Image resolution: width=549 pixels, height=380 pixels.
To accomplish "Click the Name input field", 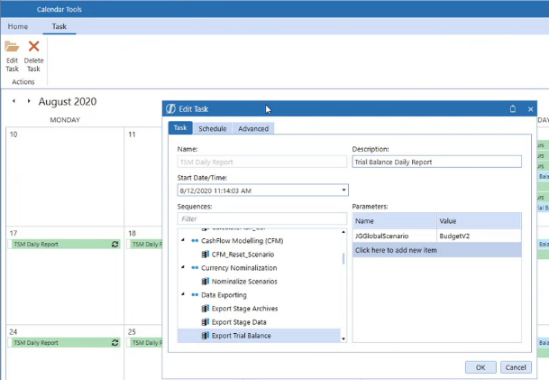I will point(262,162).
